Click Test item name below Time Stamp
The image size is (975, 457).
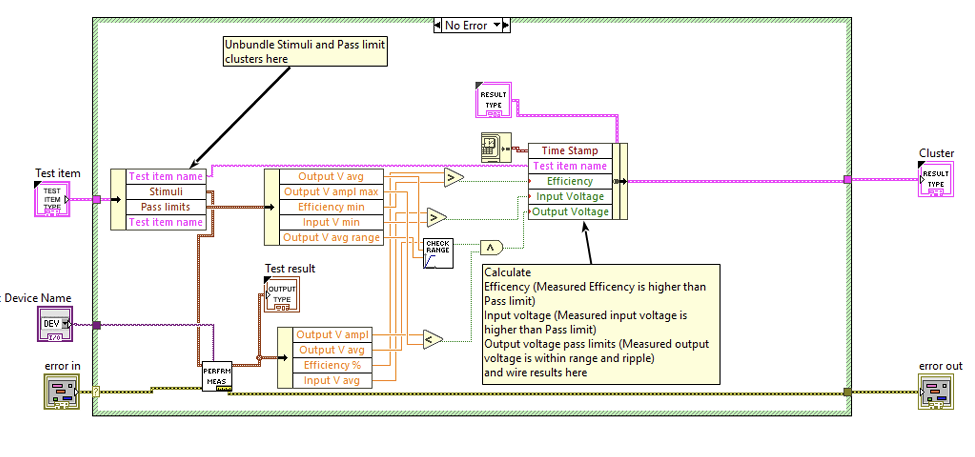[x=570, y=166]
